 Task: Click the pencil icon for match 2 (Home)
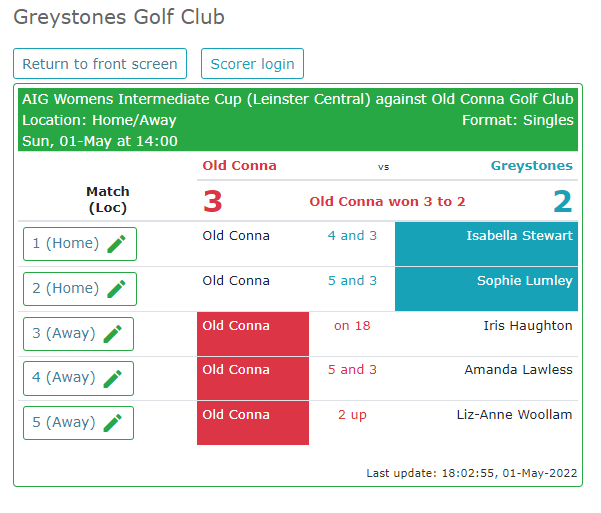[117, 289]
